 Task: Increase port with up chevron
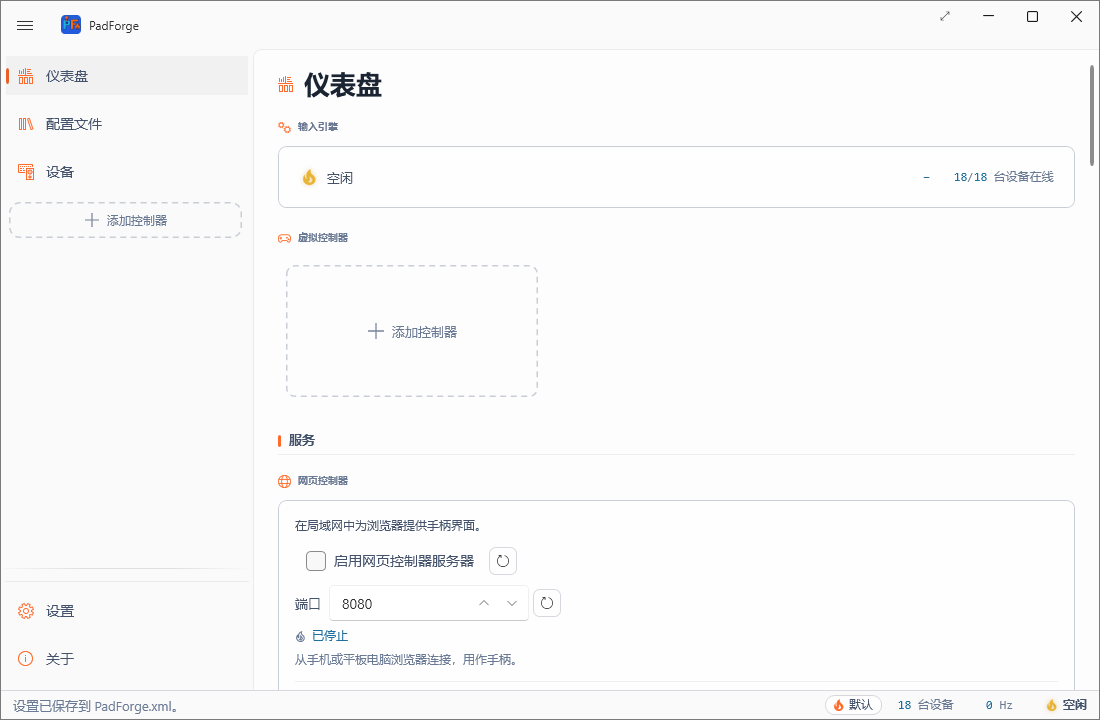(x=484, y=604)
